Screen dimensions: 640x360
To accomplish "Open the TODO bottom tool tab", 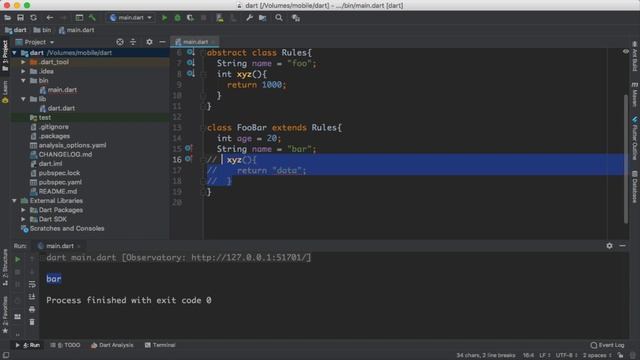I will 65,345.
